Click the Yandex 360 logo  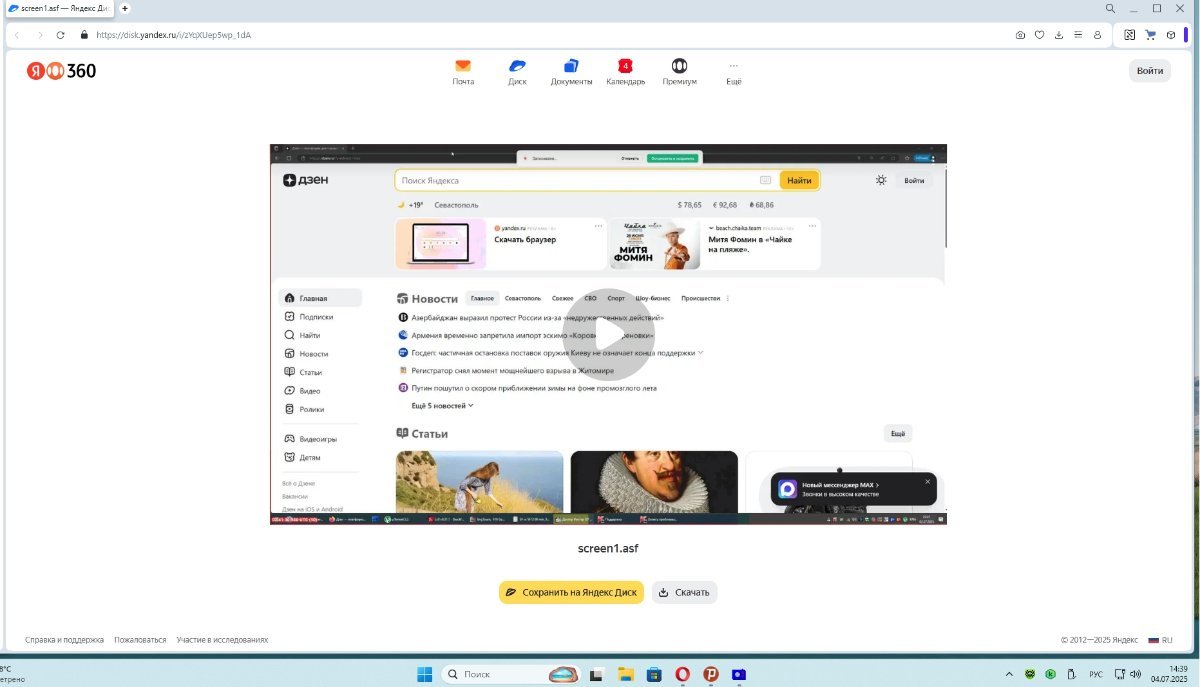tap(61, 71)
